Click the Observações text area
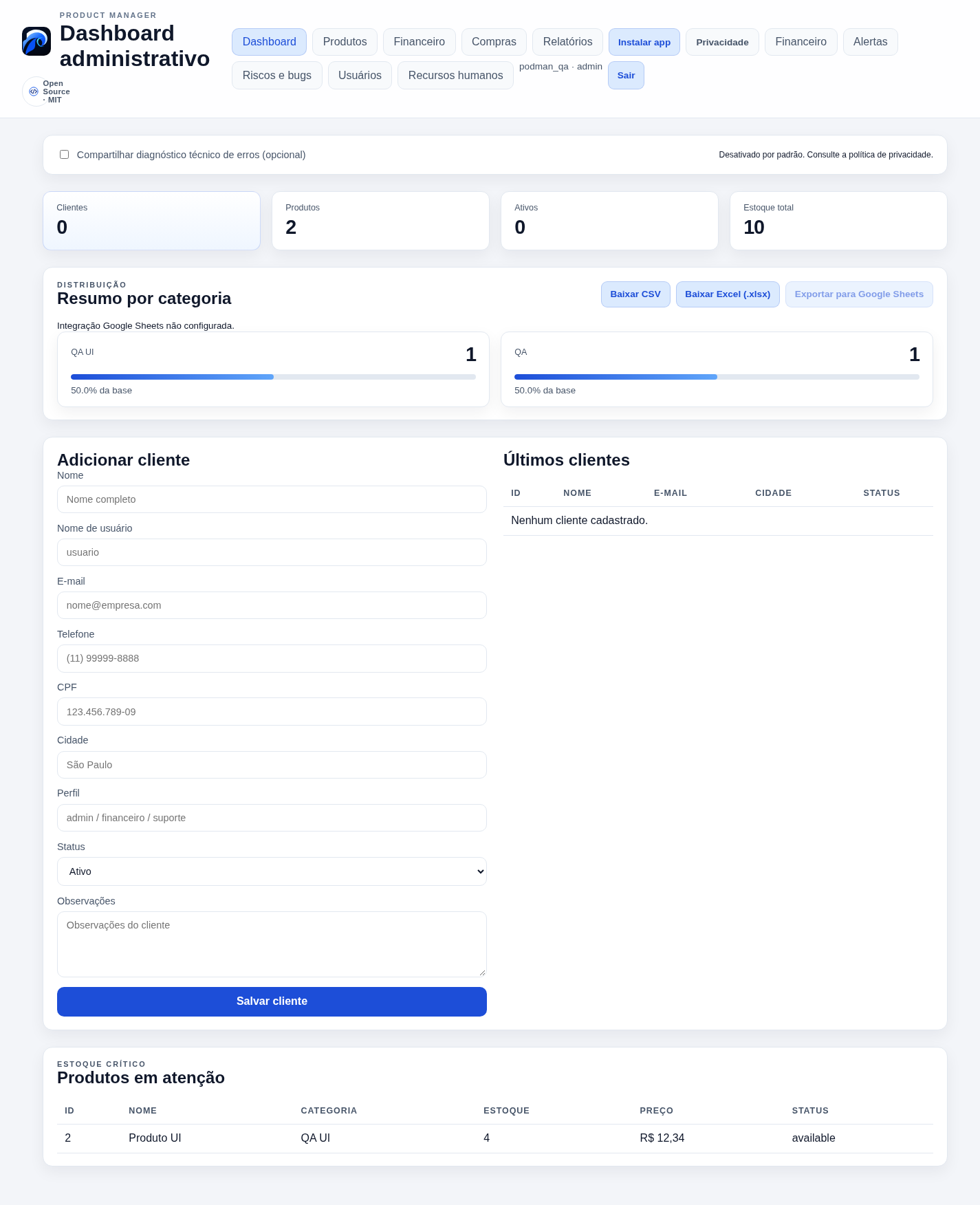The image size is (980, 1205). (x=272, y=944)
